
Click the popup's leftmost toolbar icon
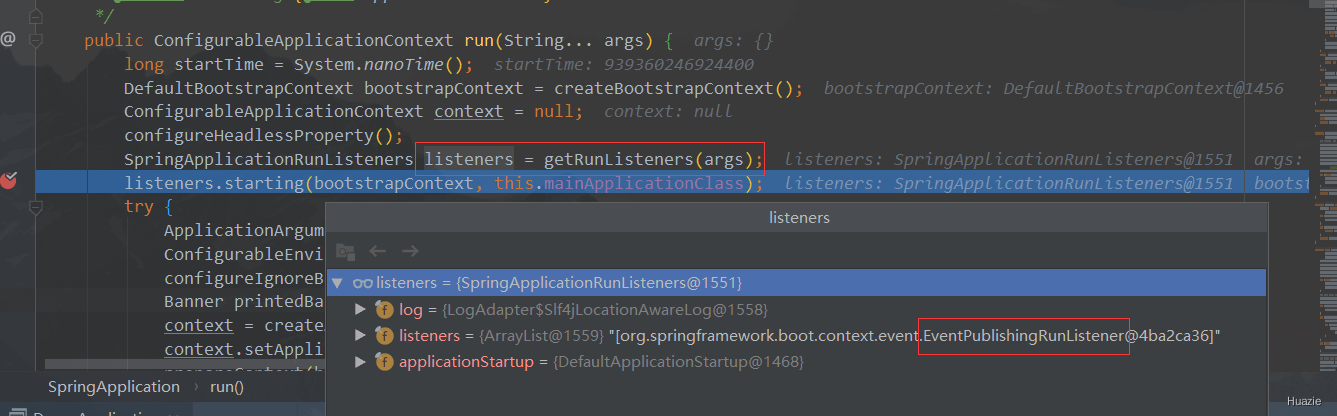pyautogui.click(x=345, y=251)
